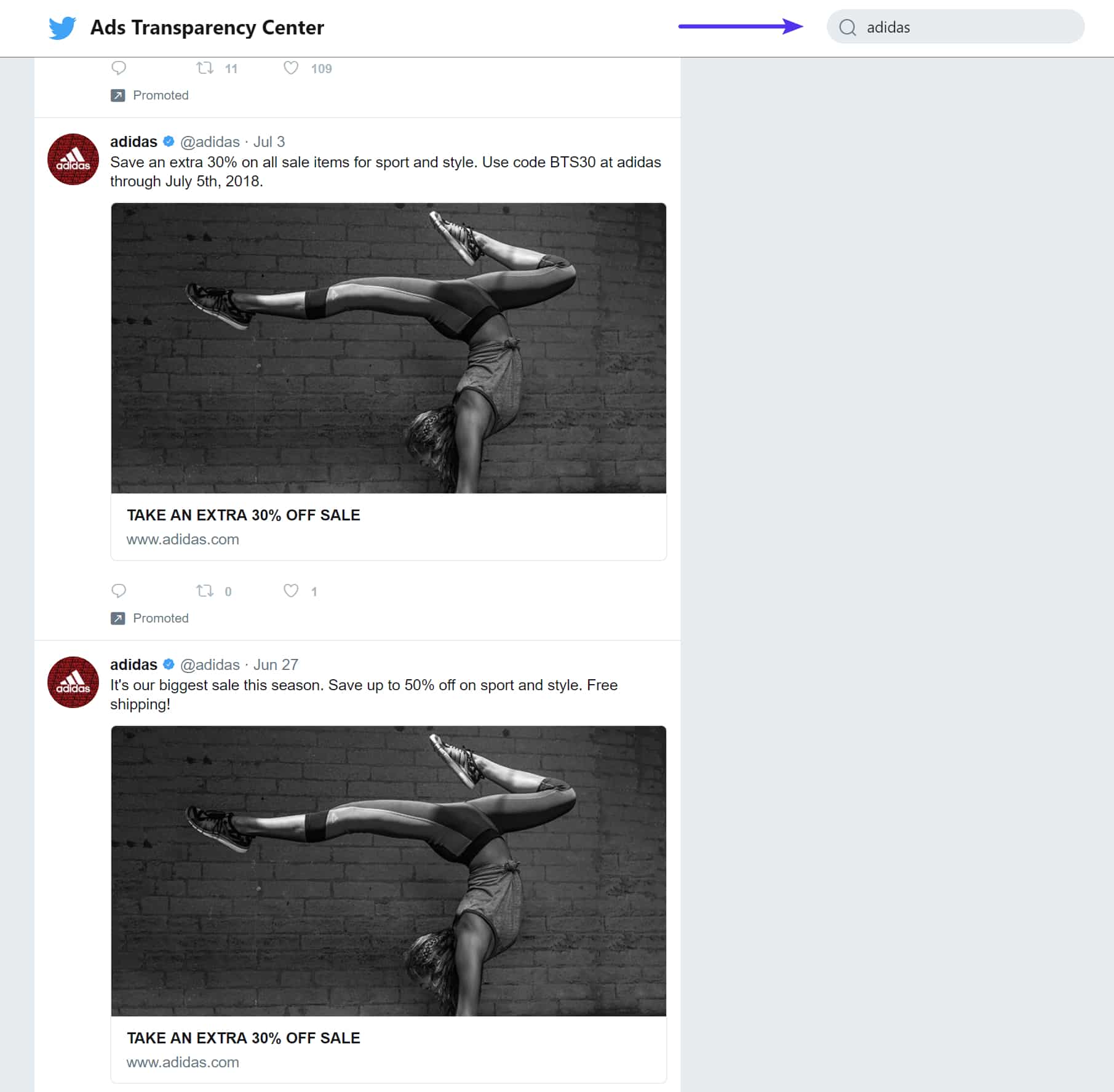Click the retweet icon showing 11 retweets

pyautogui.click(x=205, y=68)
